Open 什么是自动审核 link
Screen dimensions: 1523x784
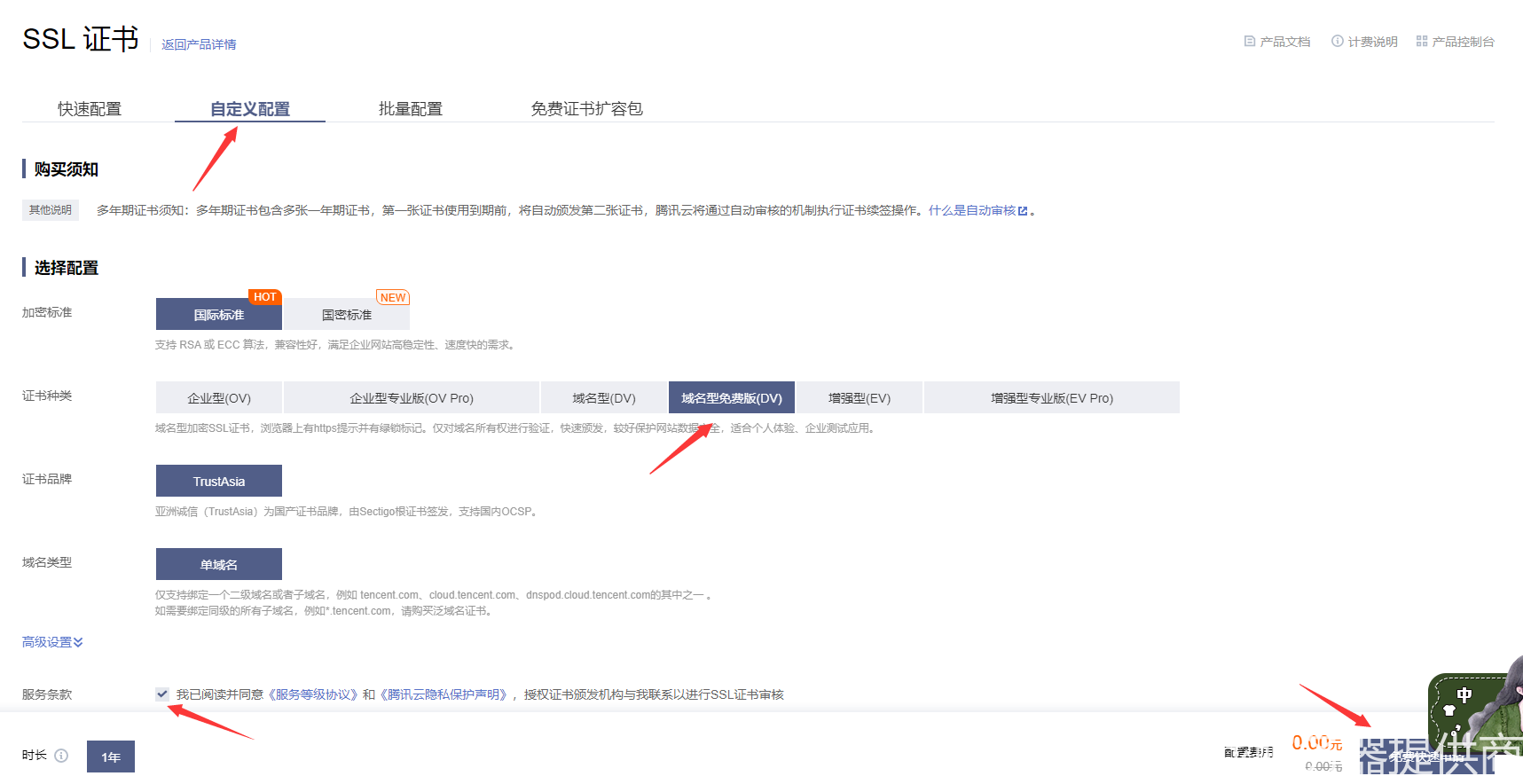click(972, 211)
